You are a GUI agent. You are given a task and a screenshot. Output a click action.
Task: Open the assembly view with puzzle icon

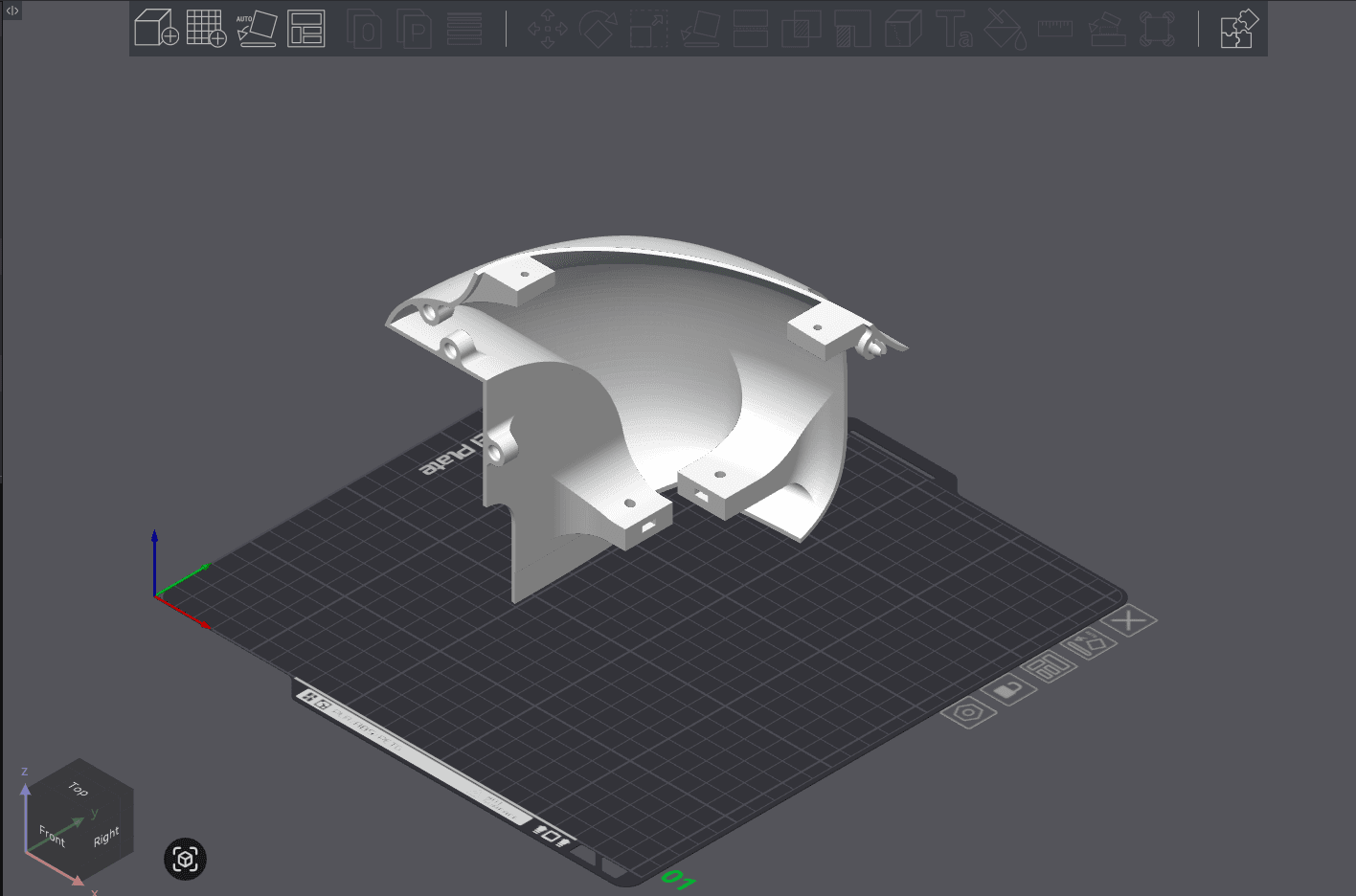click(x=1237, y=29)
